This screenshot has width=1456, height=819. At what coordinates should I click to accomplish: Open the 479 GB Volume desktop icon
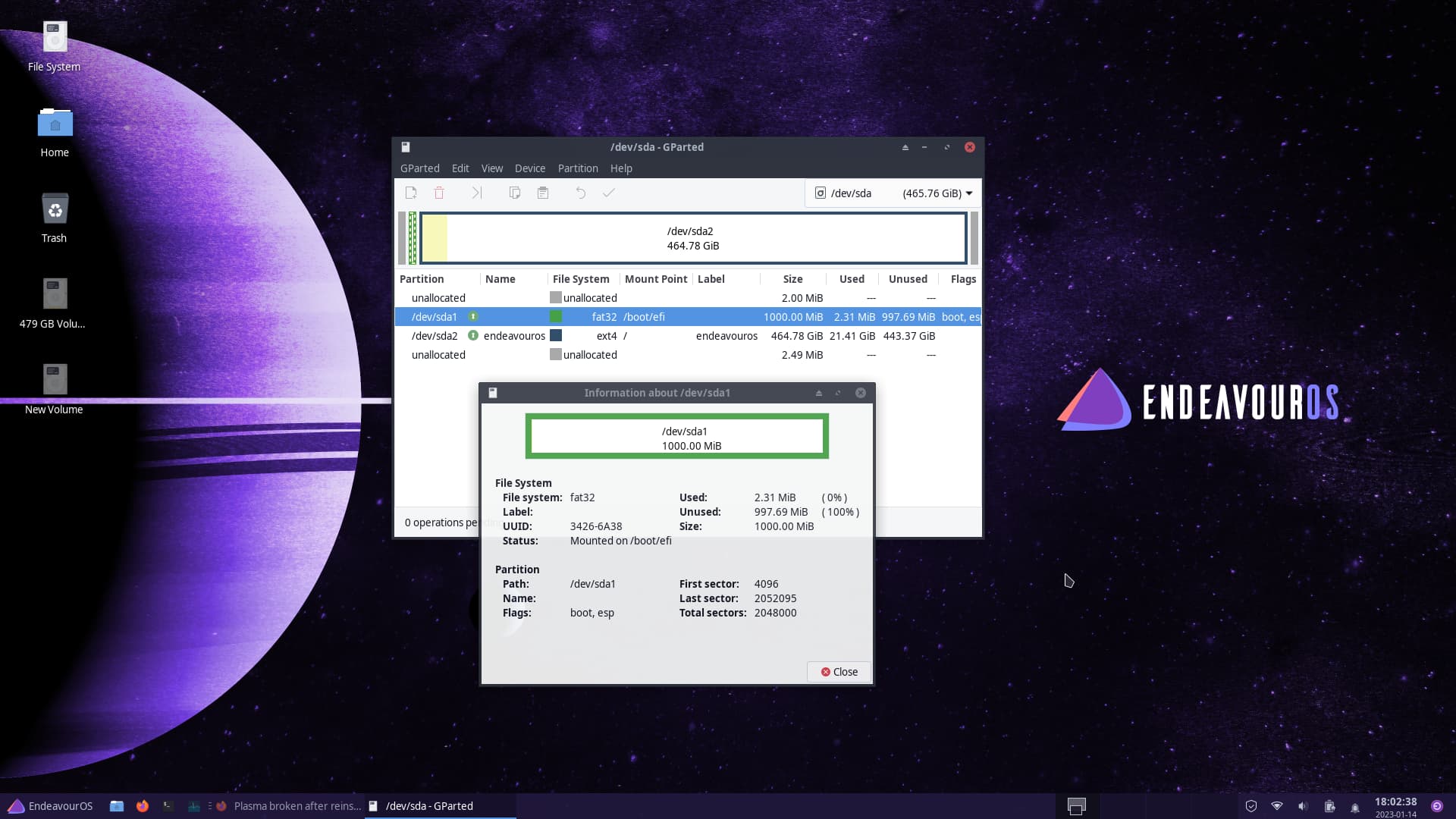(52, 303)
